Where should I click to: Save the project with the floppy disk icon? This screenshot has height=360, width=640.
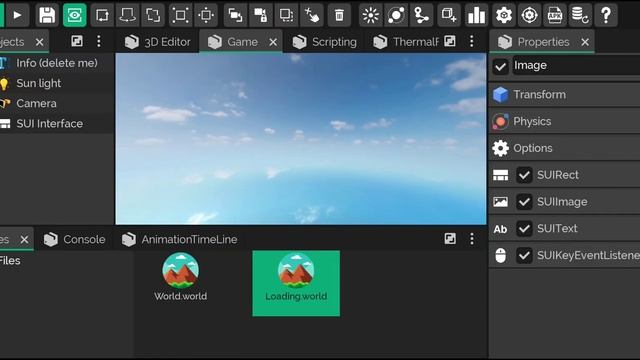click(x=47, y=16)
